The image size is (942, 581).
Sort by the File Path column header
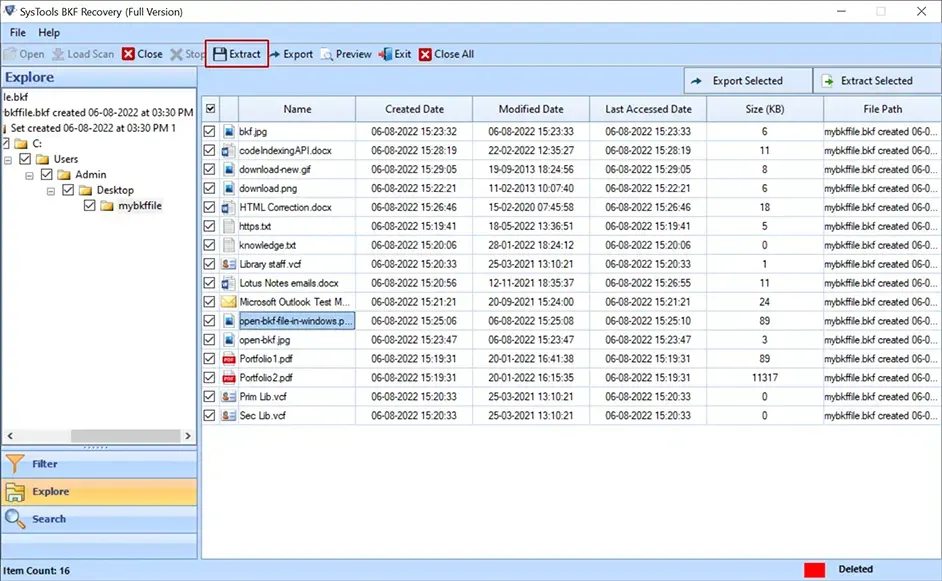[883, 109]
